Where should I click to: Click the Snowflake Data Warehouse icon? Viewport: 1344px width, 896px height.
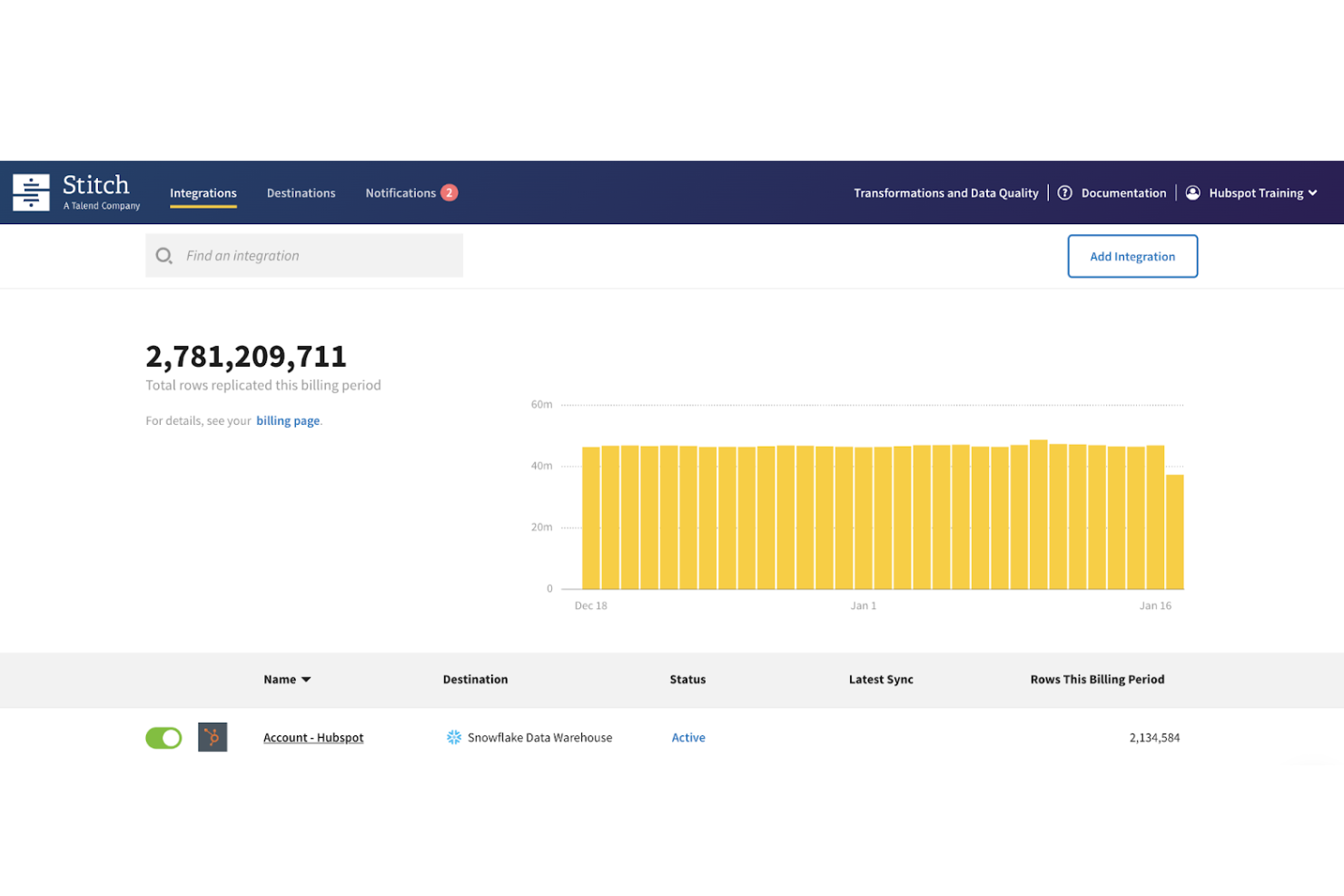453,737
